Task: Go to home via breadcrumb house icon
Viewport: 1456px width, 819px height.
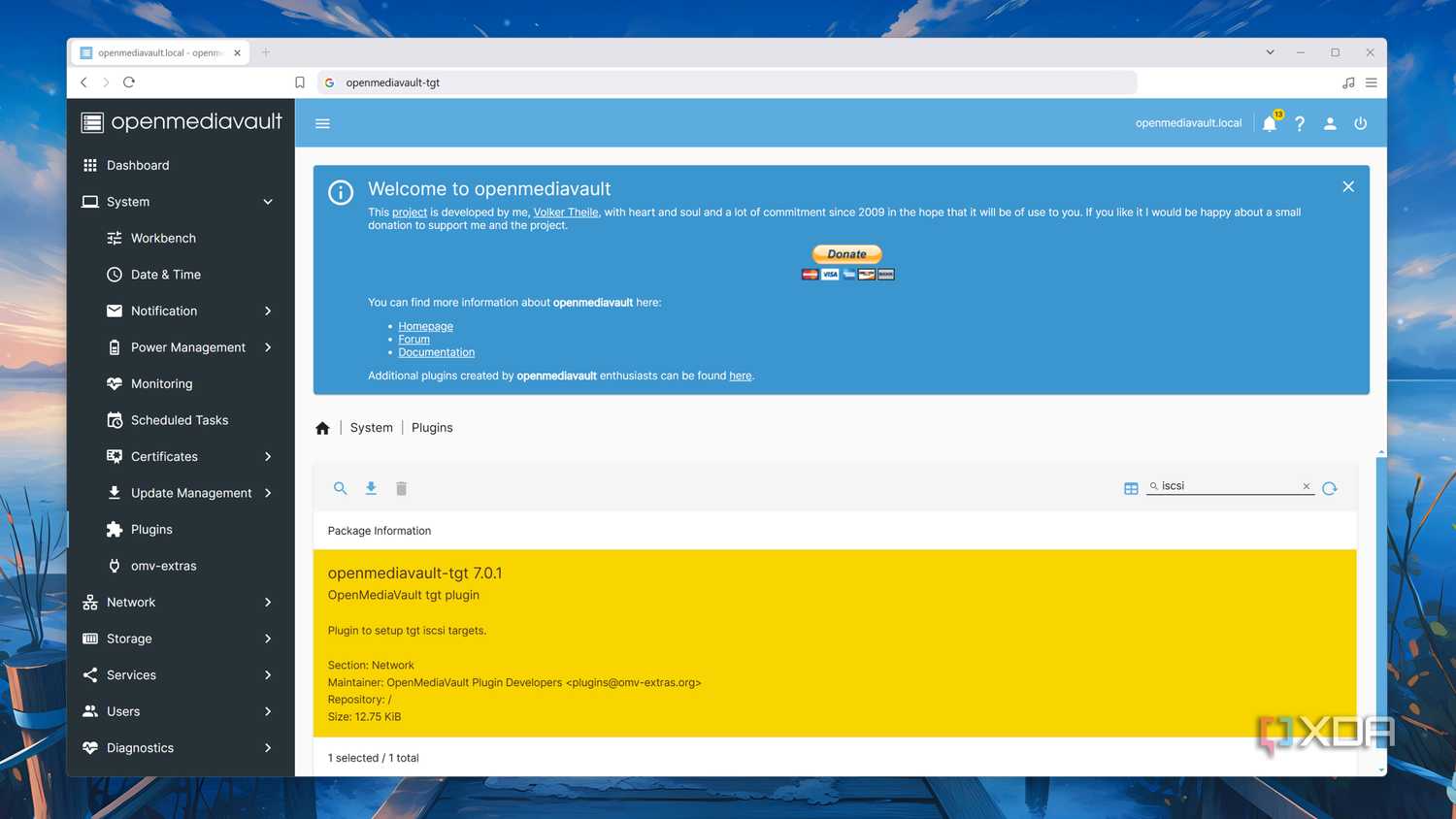Action: (x=322, y=428)
